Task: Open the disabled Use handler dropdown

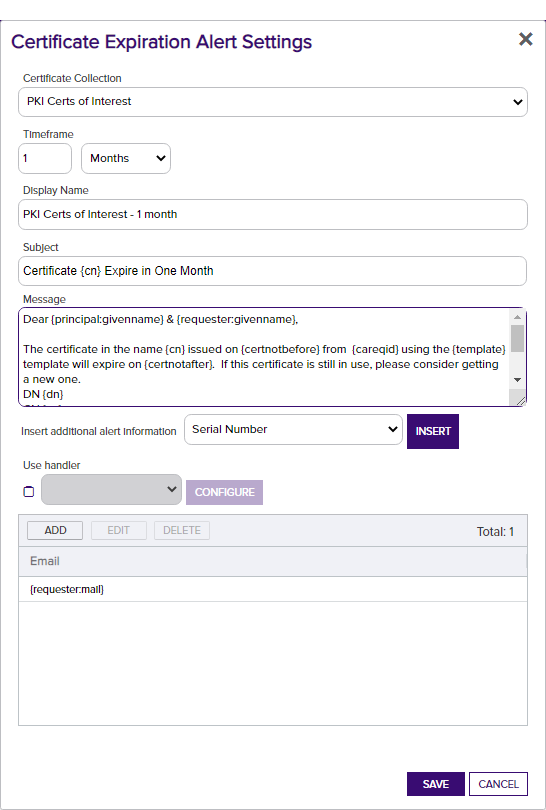Action: 112,489
